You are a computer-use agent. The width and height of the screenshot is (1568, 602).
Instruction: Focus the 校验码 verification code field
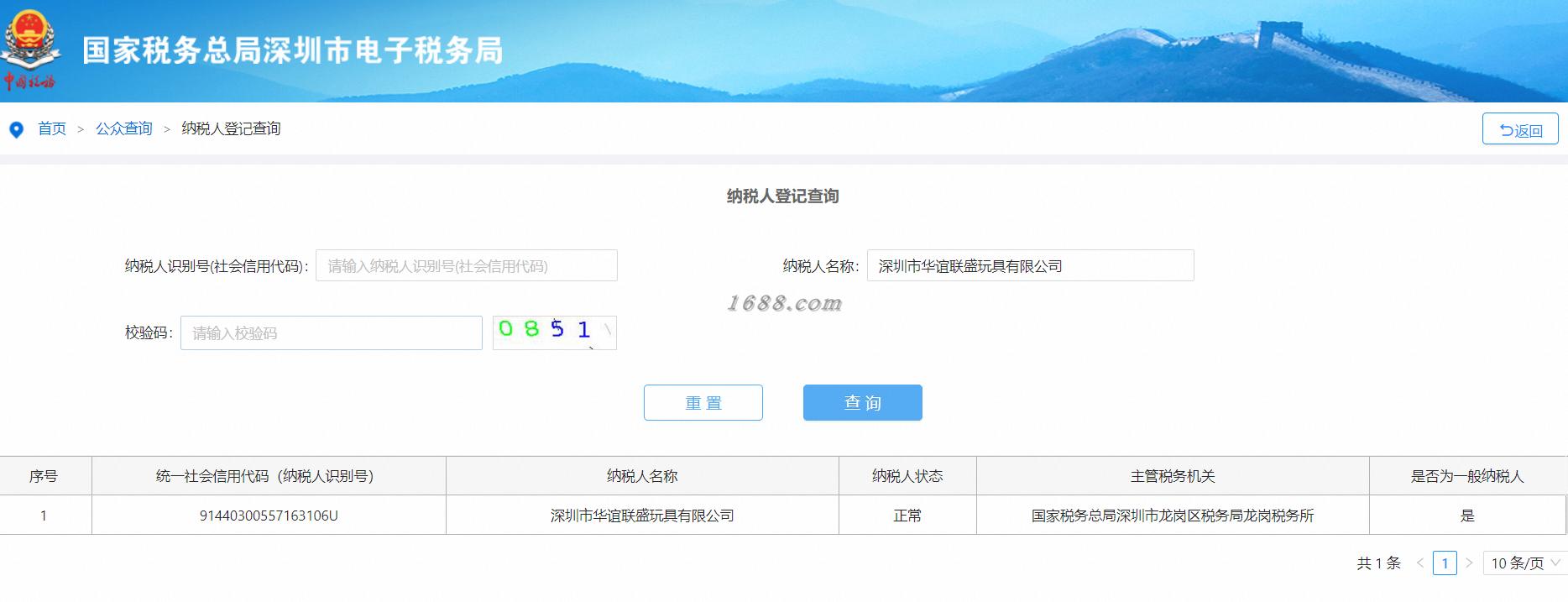332,332
